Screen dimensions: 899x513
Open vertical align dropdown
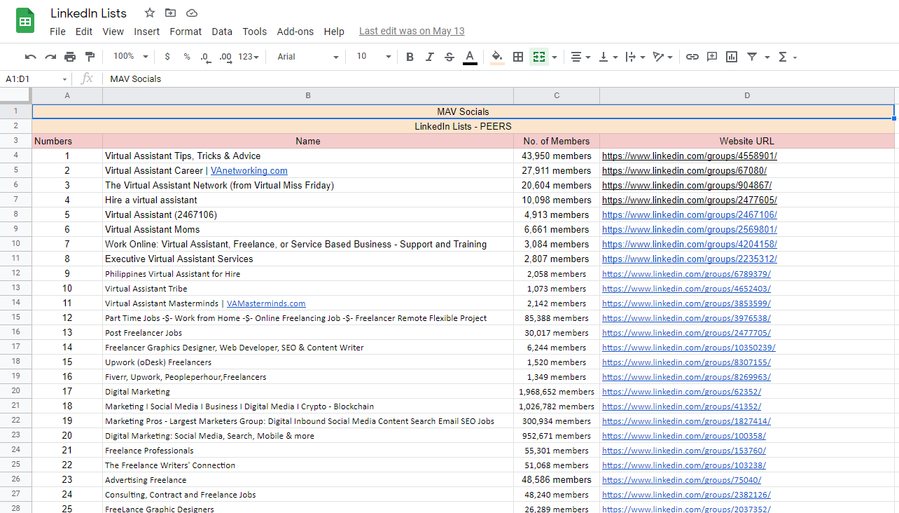pos(608,57)
